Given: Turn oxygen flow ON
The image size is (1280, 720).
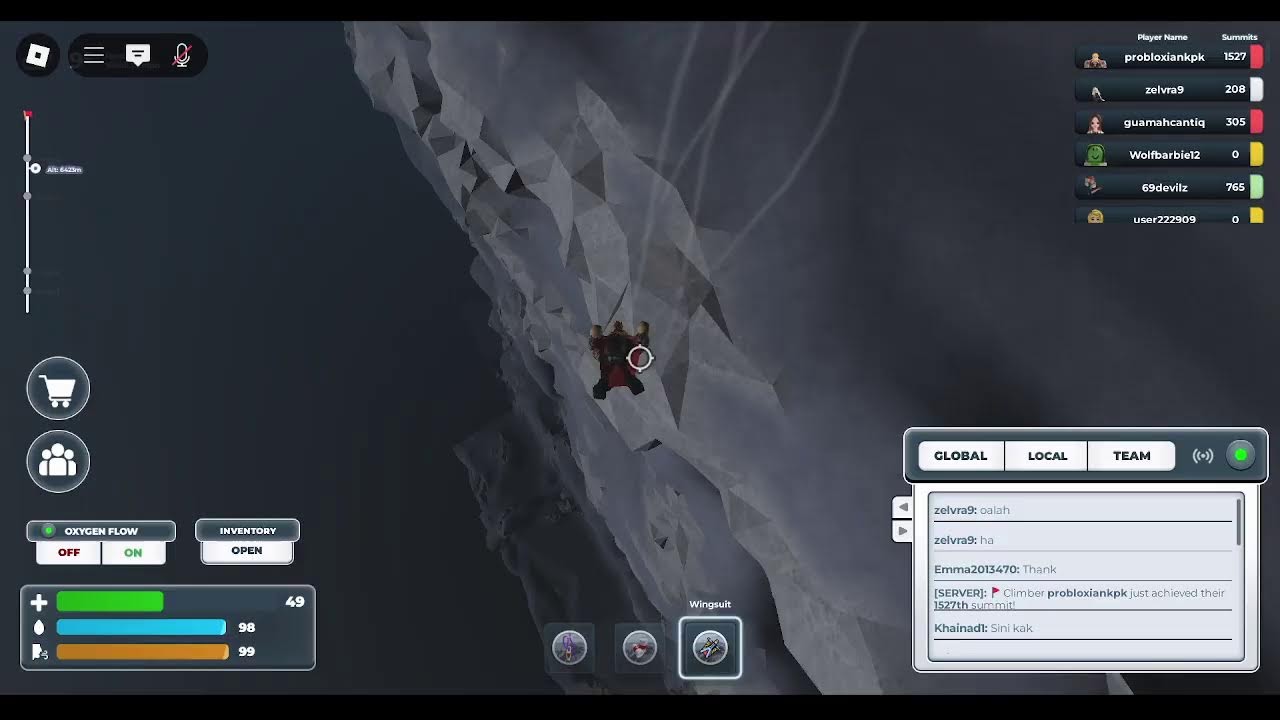Looking at the screenshot, I should (133, 552).
